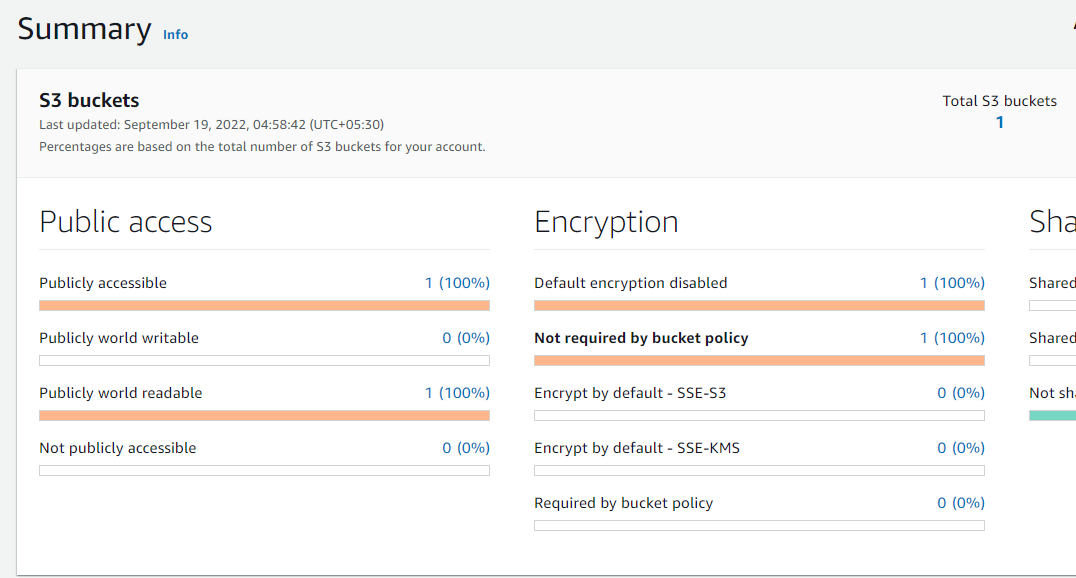
Task: Click the Not required by bucket policy bar
Action: (759, 360)
